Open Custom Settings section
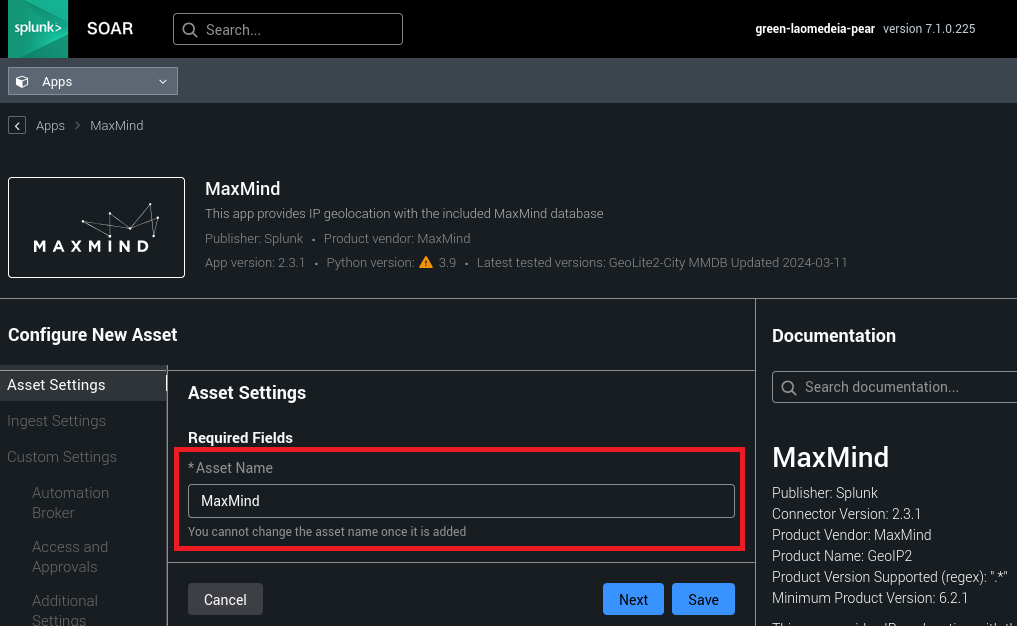Viewport: 1017px width, 626px height. [x=62, y=457]
